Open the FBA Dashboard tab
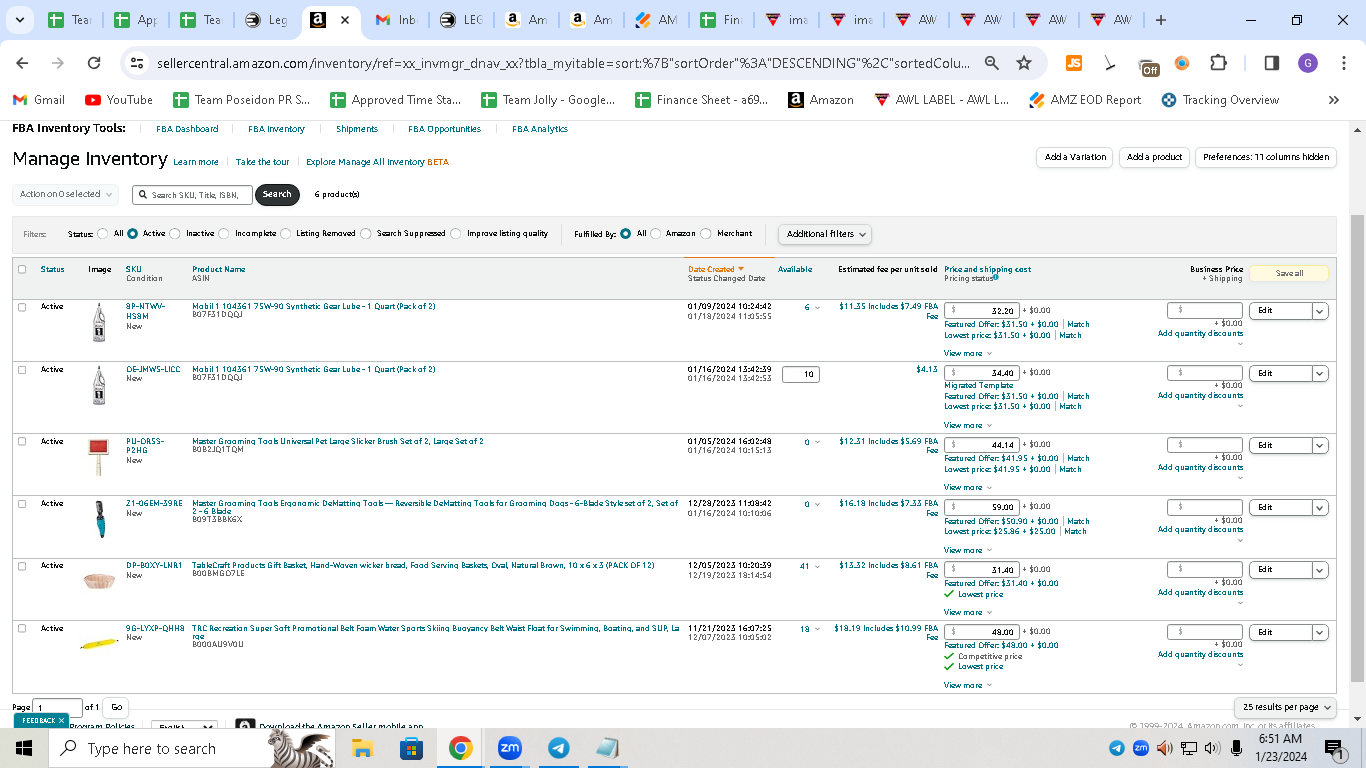 [187, 129]
